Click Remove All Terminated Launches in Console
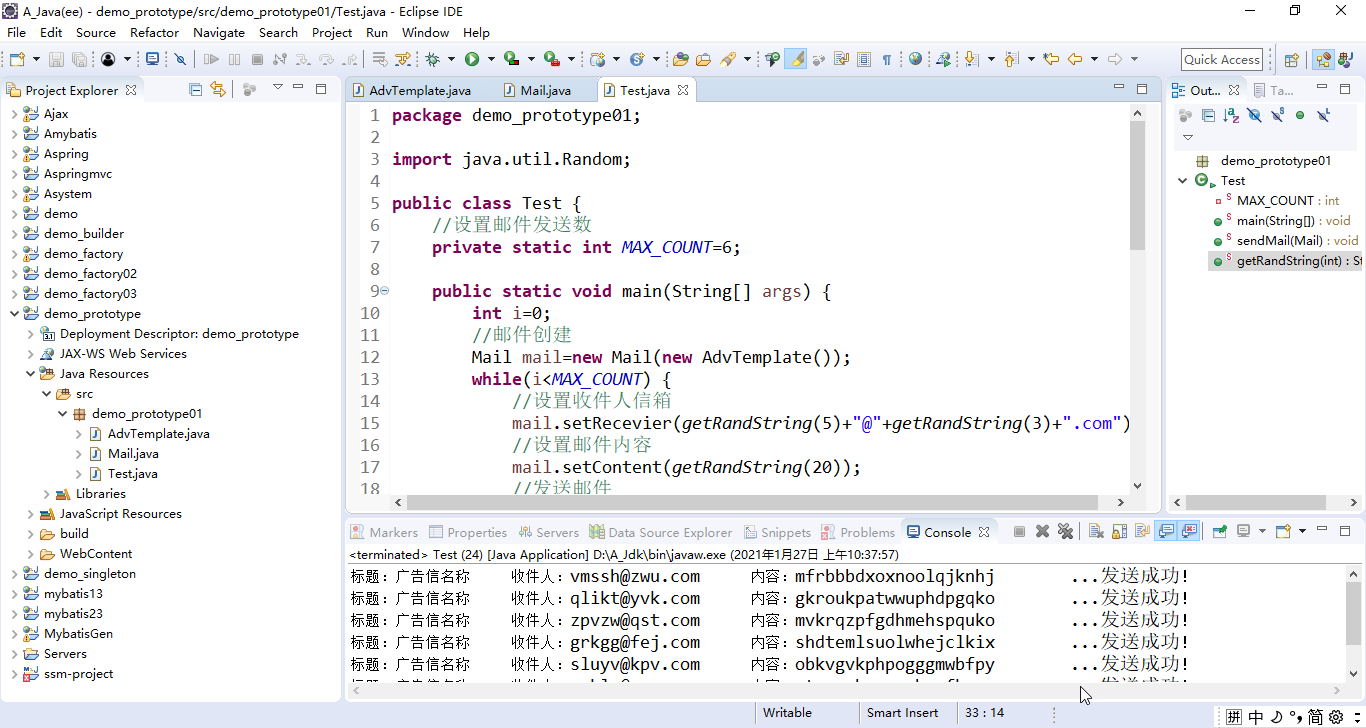 (x=1065, y=532)
